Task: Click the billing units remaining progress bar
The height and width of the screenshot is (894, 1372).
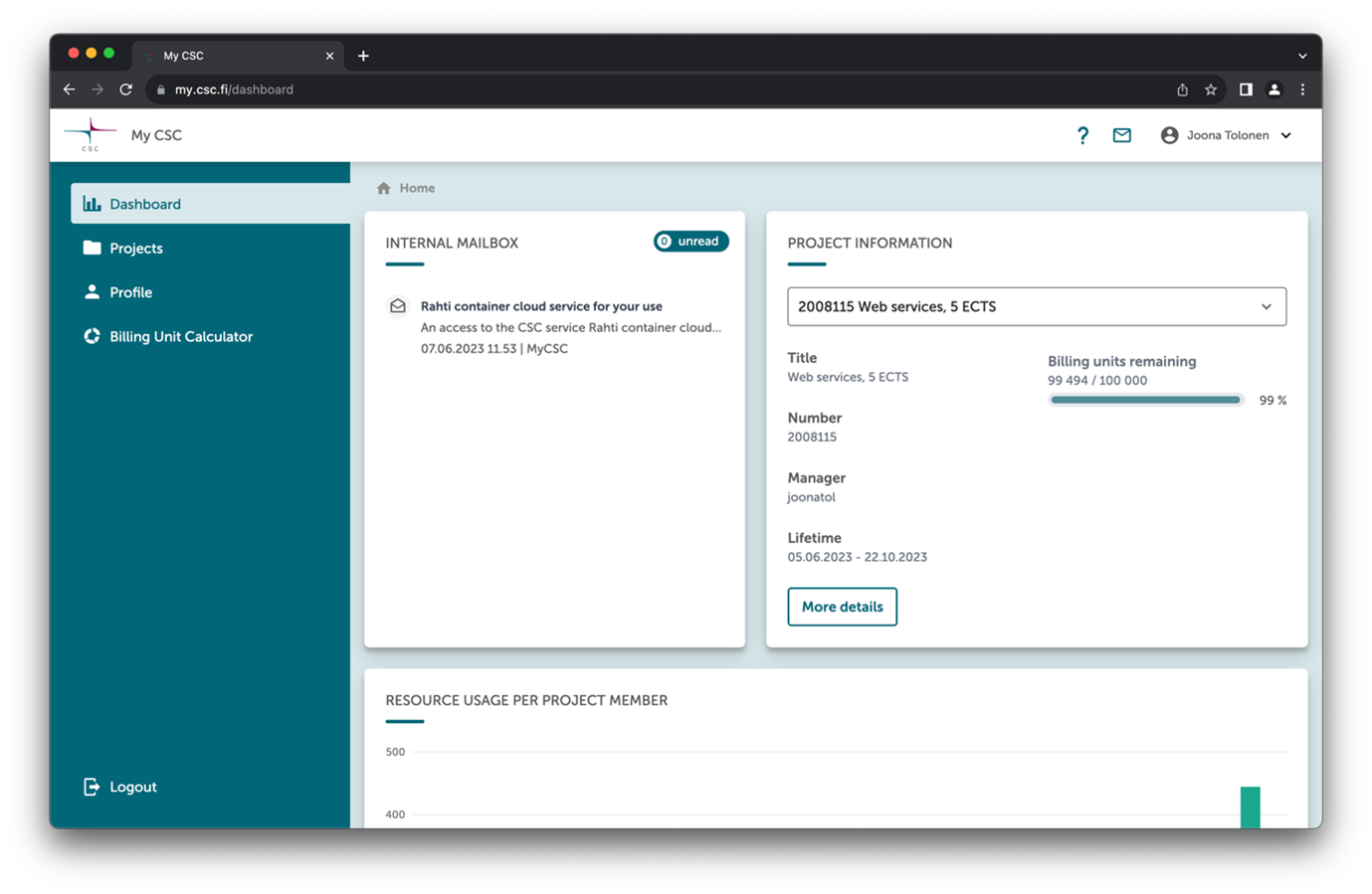Action: point(1145,400)
